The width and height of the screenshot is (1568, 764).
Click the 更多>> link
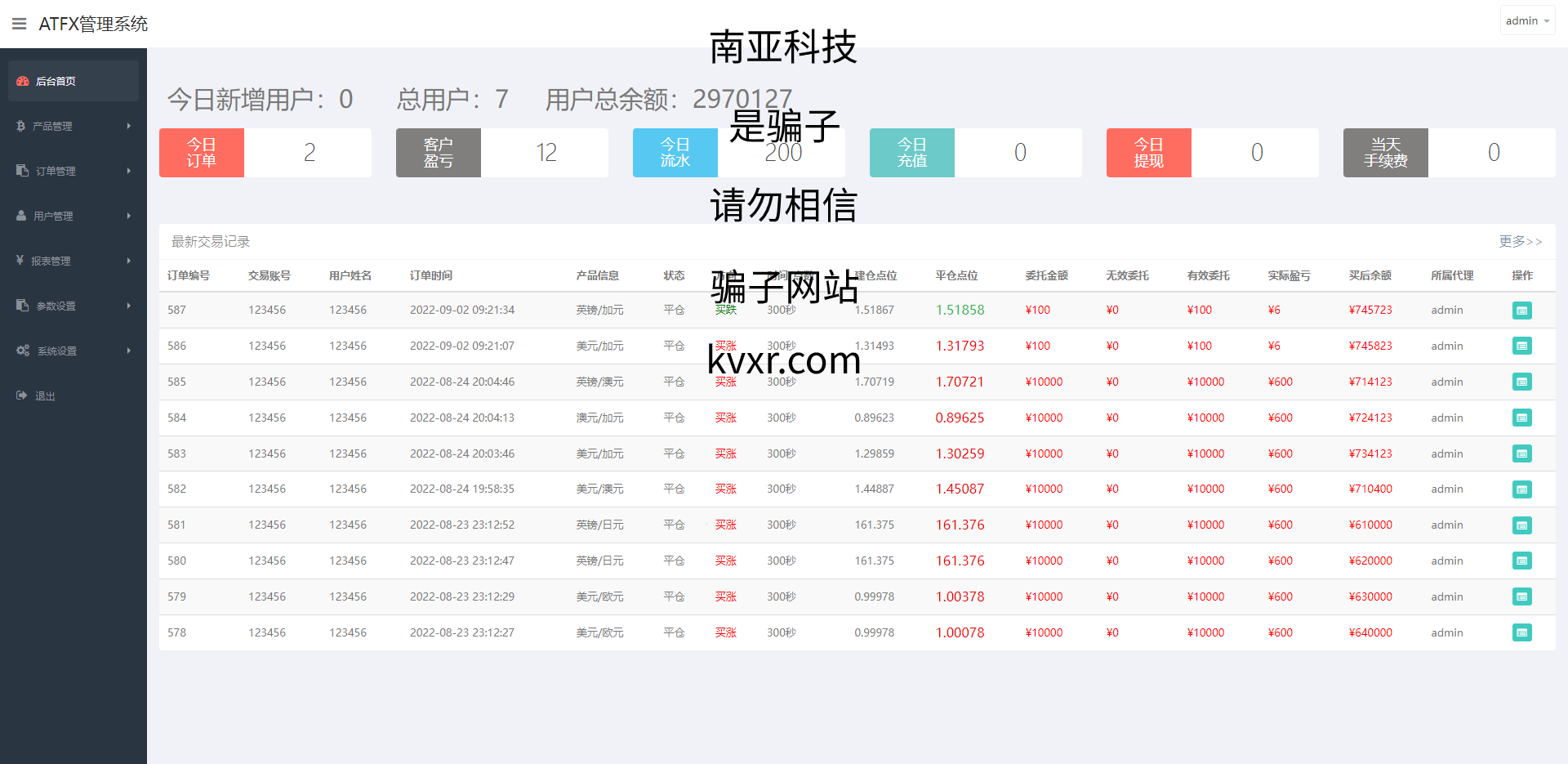click(1520, 241)
